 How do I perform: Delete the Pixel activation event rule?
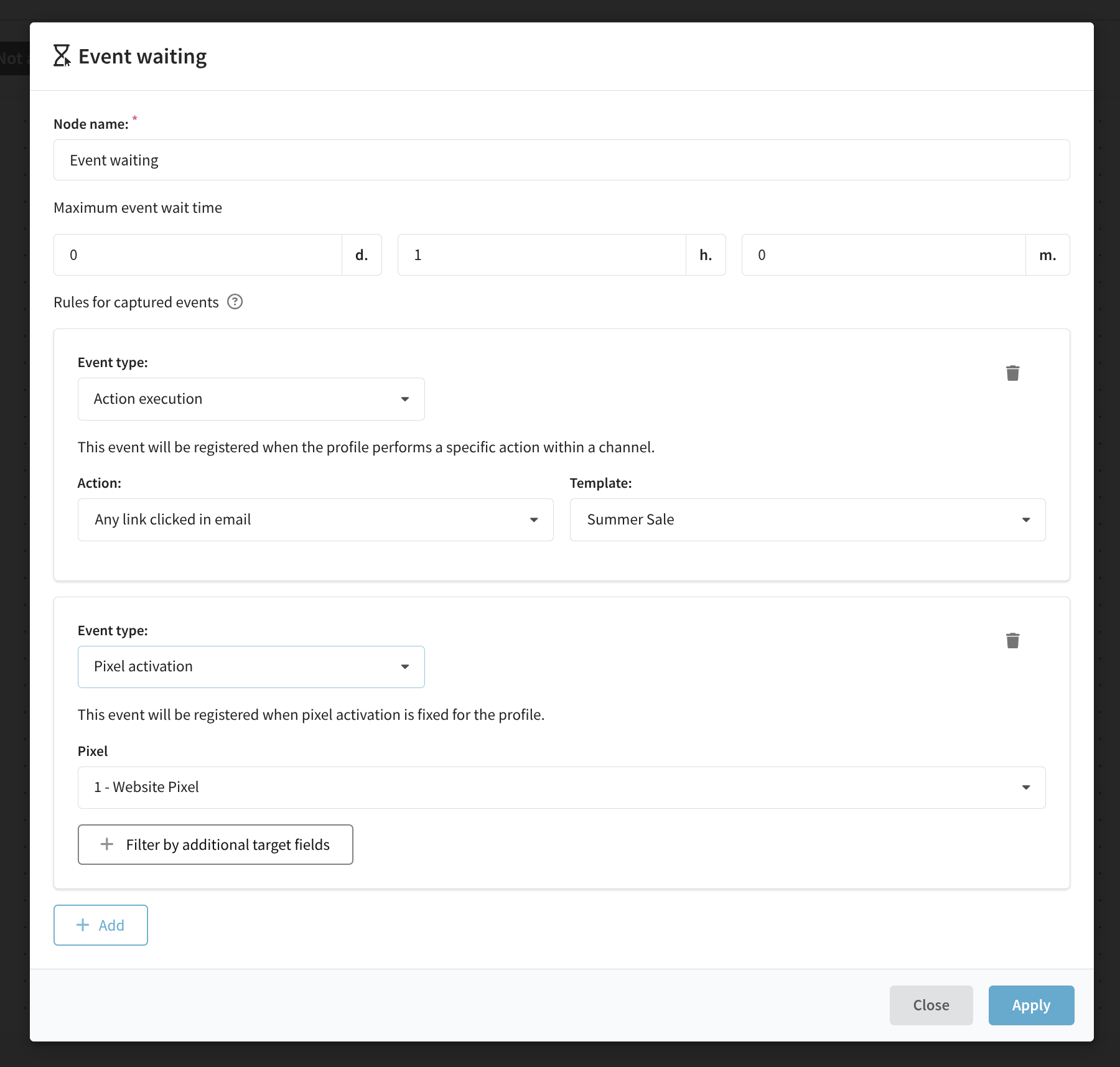1012,641
